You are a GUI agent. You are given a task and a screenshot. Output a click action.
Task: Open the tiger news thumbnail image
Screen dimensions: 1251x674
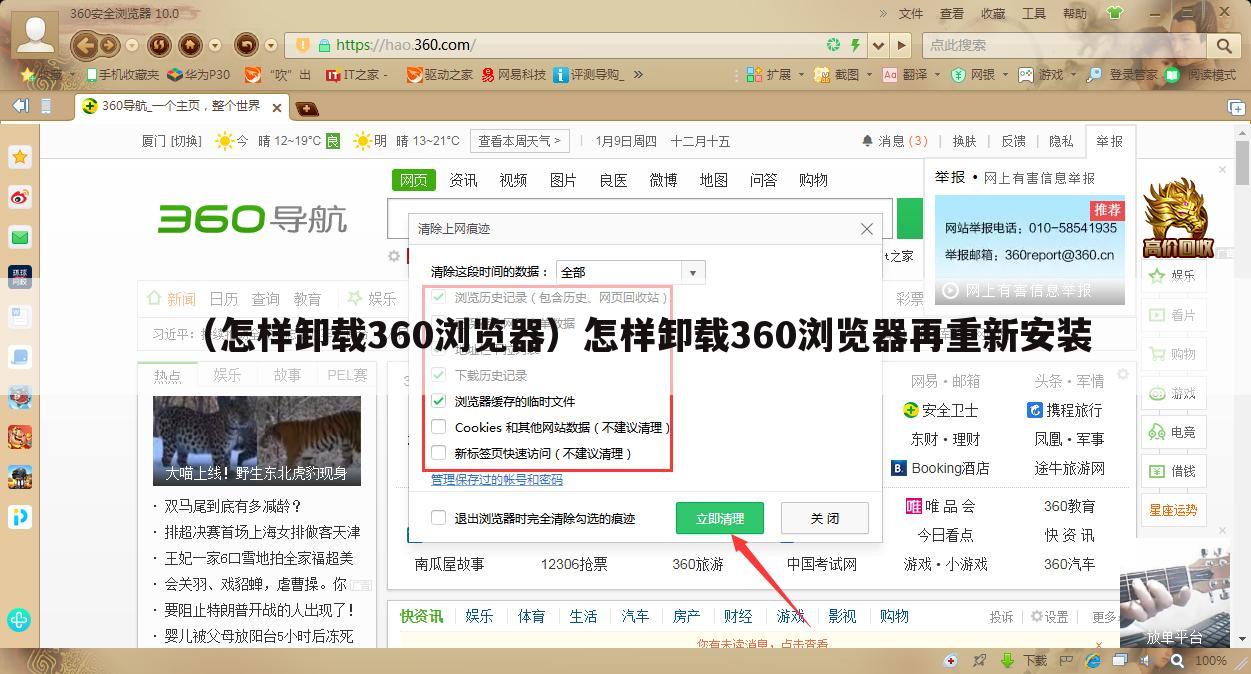click(x=257, y=441)
